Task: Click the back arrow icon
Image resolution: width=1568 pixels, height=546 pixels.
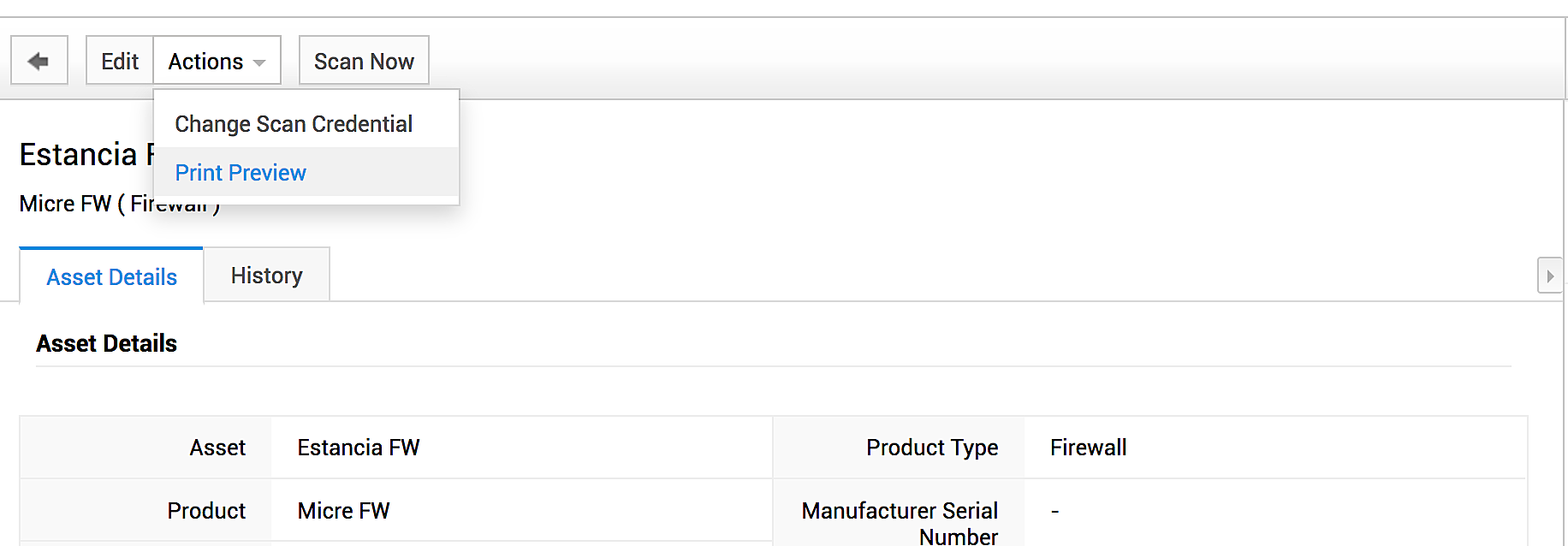Action: coord(39,61)
